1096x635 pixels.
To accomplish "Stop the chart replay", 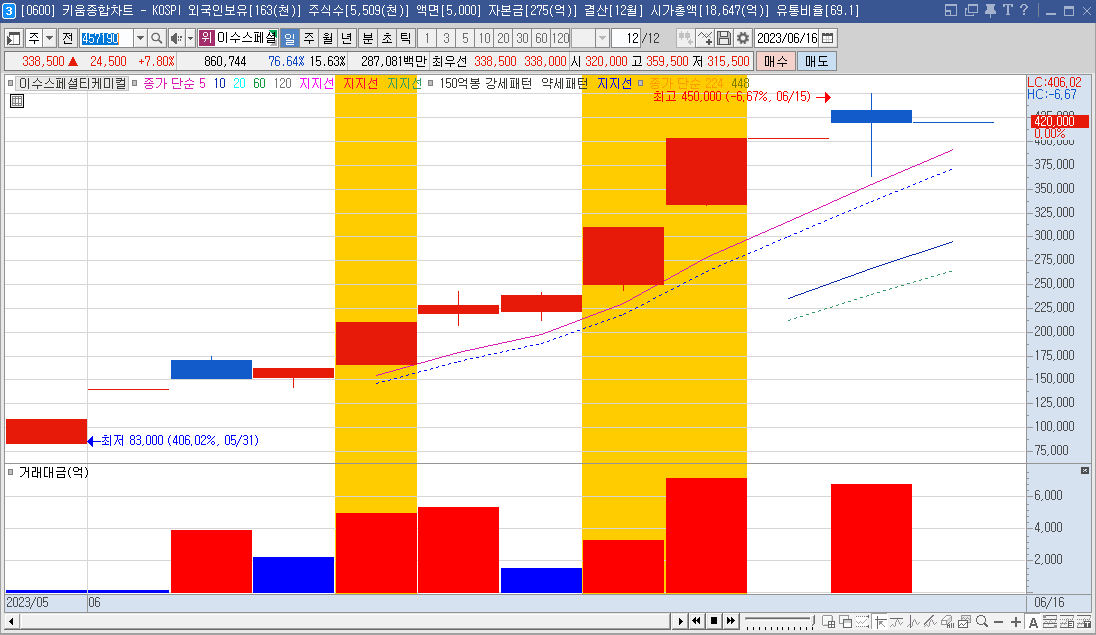I will click(x=714, y=621).
